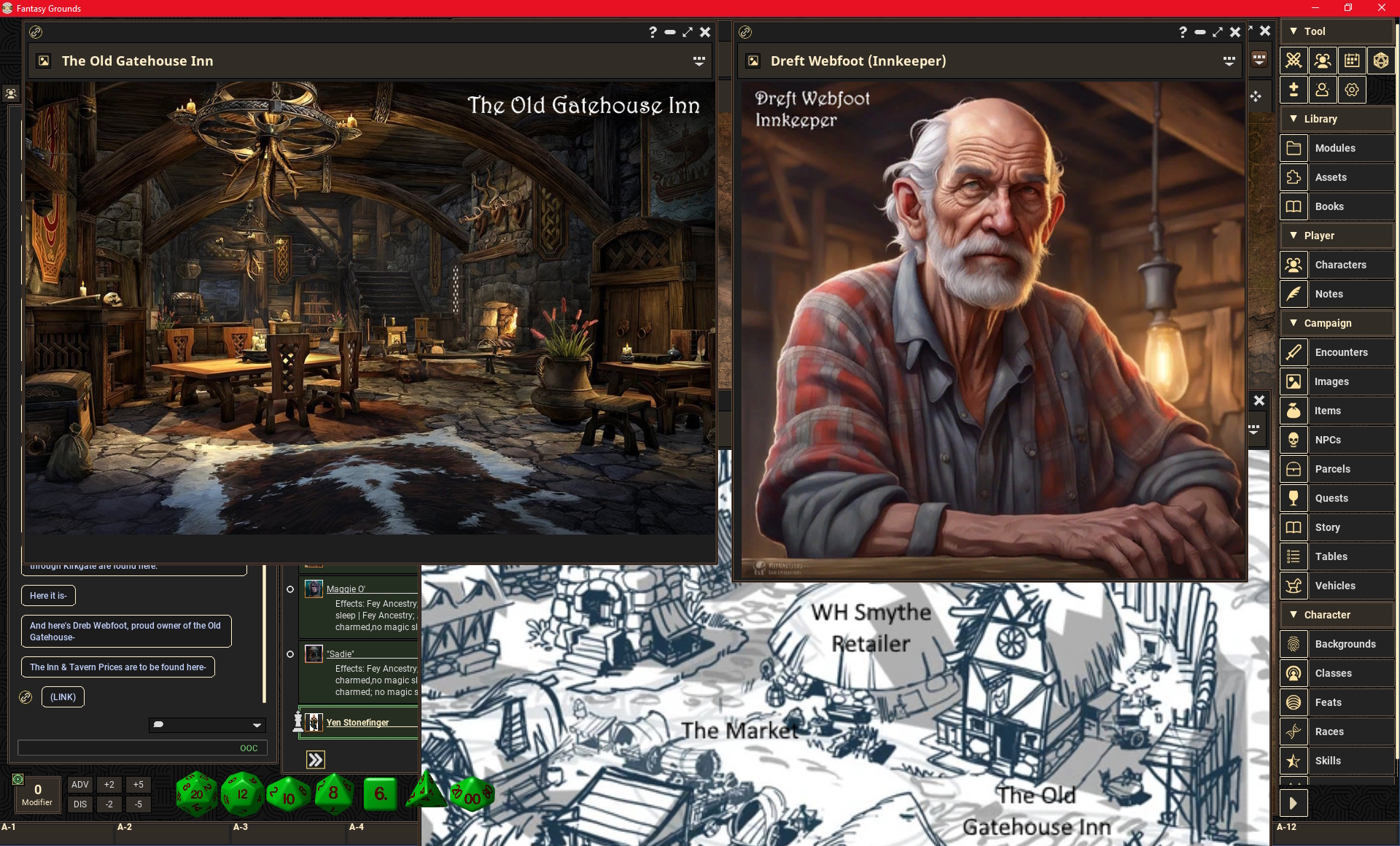Toggle ADV advantage modifier
This screenshot has width=1400, height=846.
coord(79,785)
